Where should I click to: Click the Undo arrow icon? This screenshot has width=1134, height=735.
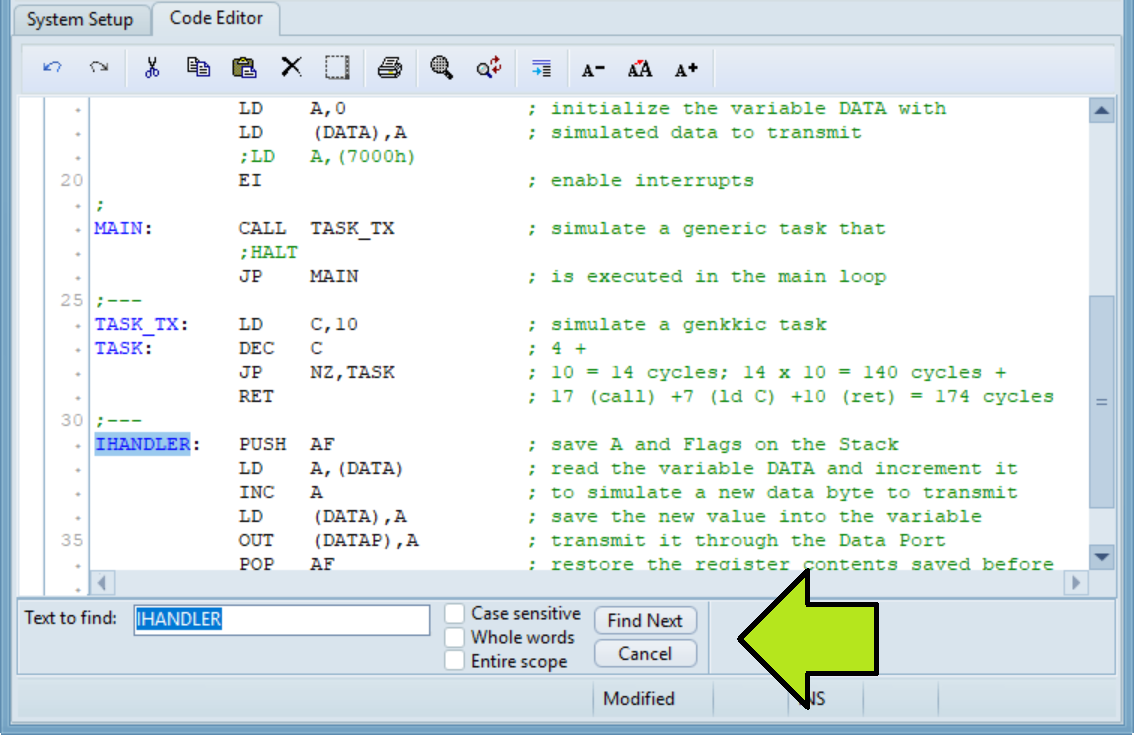[x=52, y=68]
